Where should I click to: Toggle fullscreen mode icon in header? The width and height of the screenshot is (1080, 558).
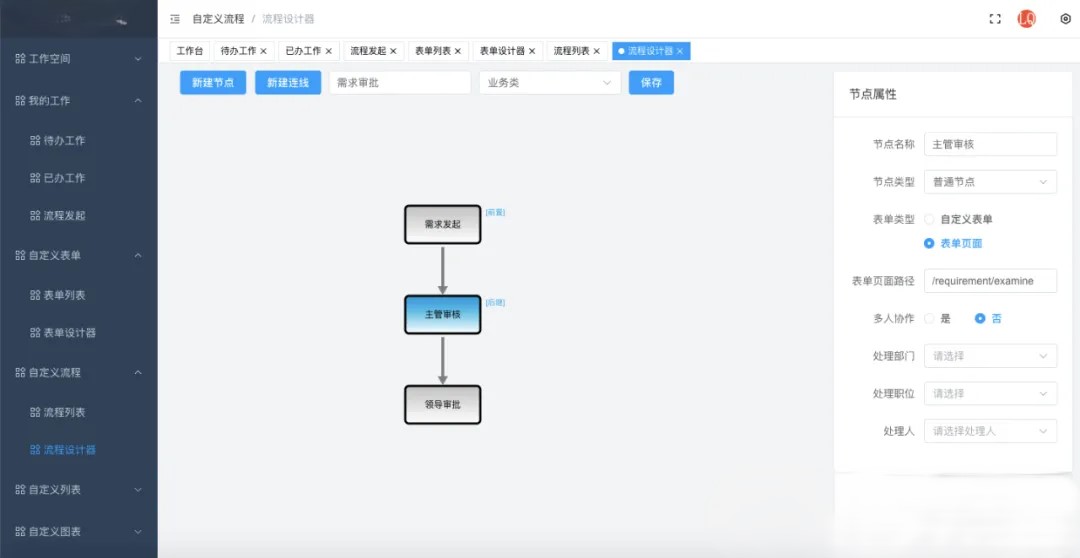pos(995,19)
